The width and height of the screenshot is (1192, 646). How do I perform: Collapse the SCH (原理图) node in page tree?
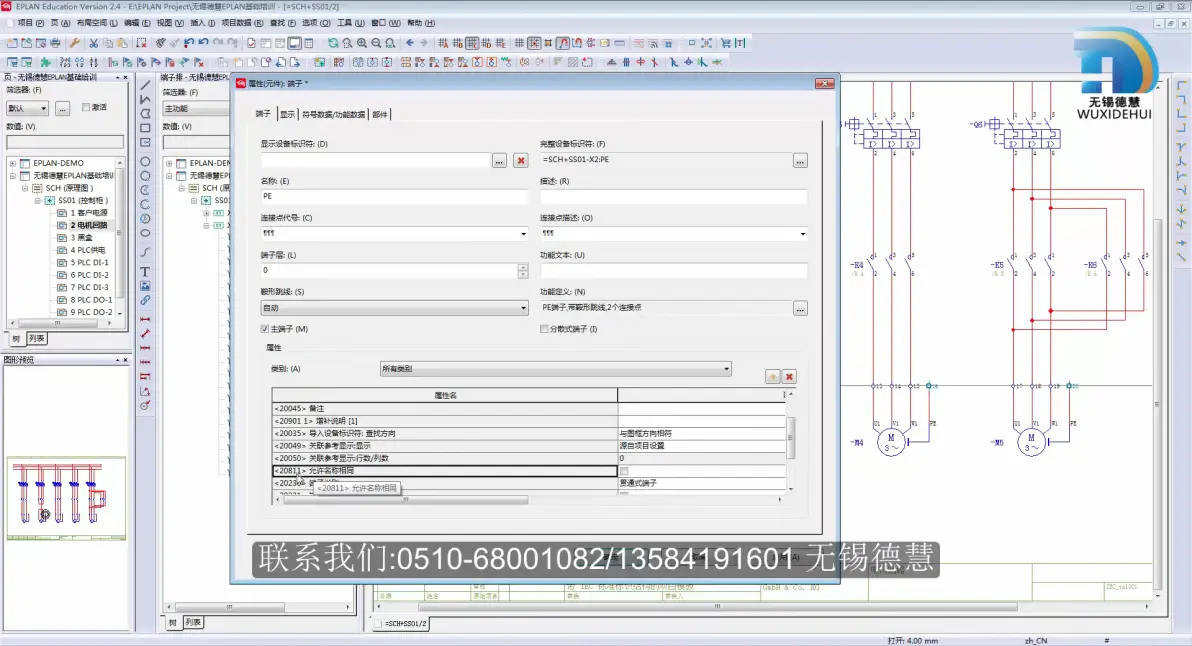pyautogui.click(x=25, y=188)
